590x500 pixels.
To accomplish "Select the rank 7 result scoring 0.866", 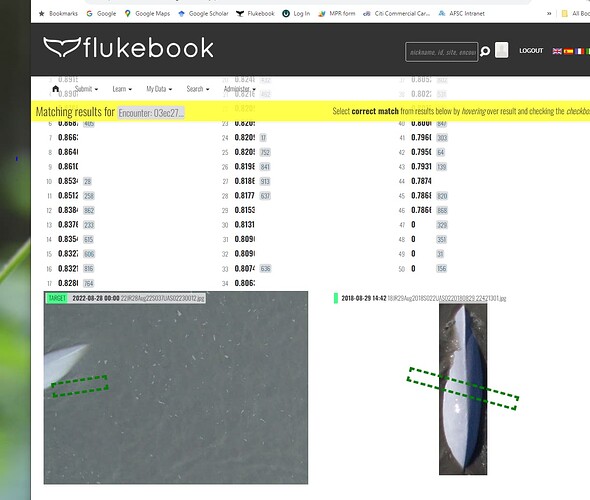I will (x=68, y=138).
